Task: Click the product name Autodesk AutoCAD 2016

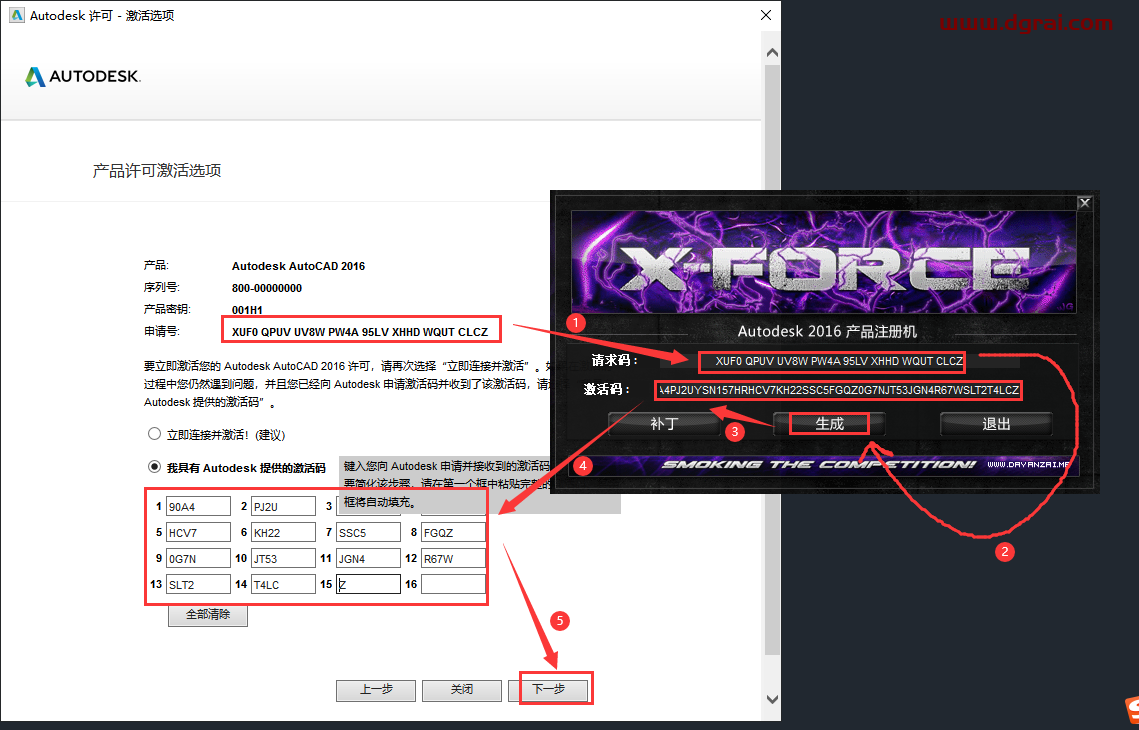Action: pyautogui.click(x=299, y=266)
